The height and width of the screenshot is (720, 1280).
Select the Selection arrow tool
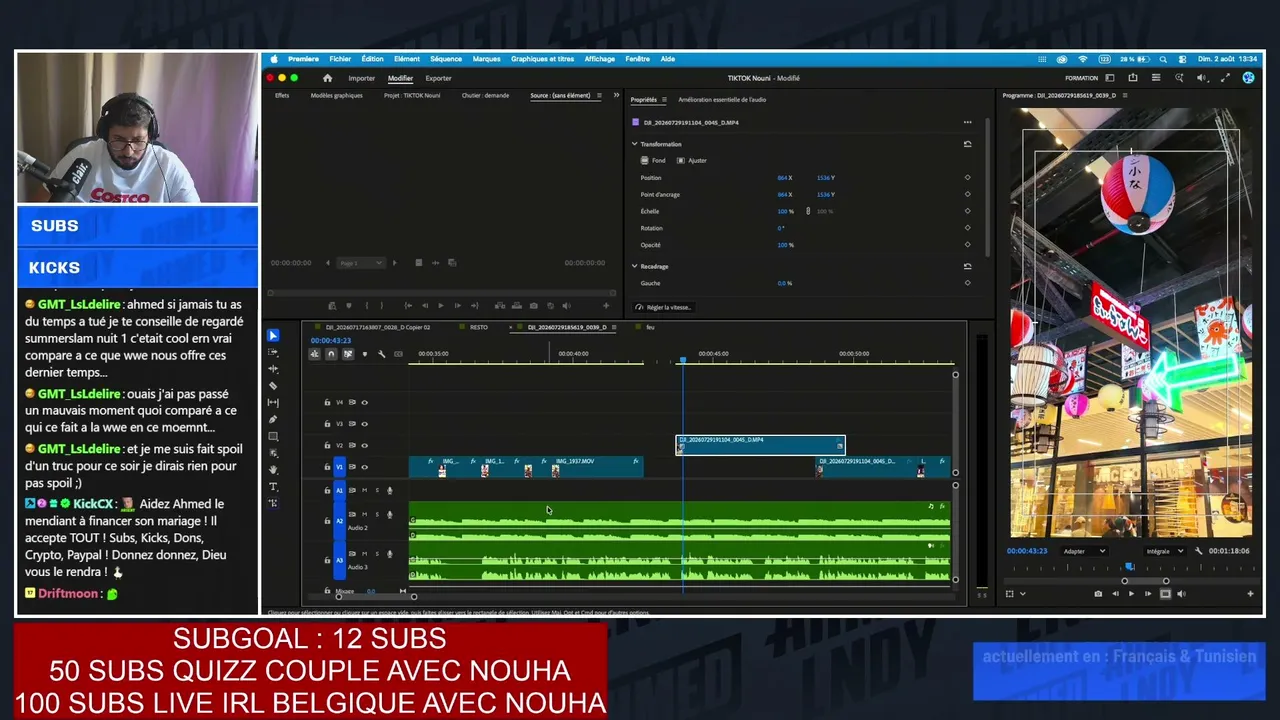point(273,336)
